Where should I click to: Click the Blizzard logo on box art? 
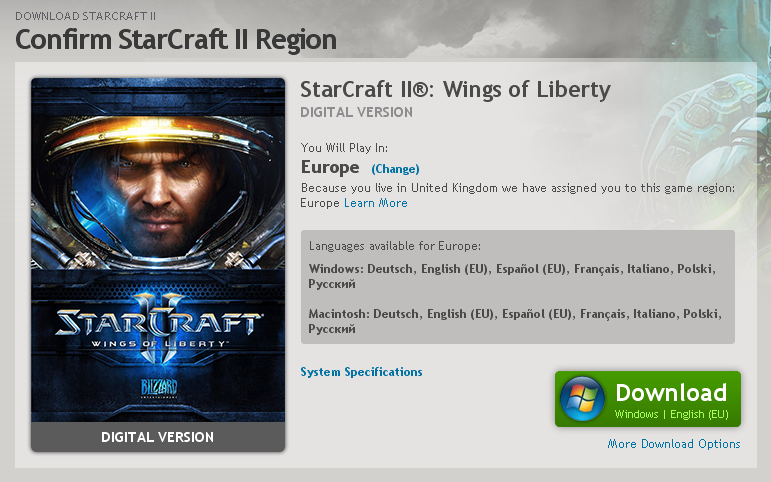tap(159, 388)
